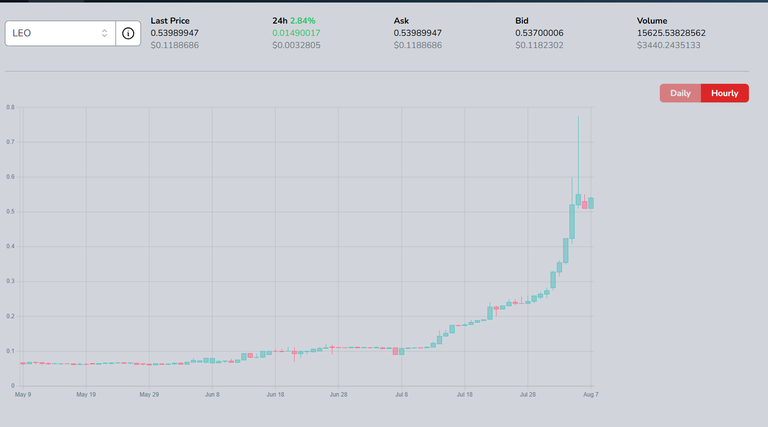This screenshot has height=427, width=768.
Task: Click the Ask price 0.53989947
Action: pos(418,33)
